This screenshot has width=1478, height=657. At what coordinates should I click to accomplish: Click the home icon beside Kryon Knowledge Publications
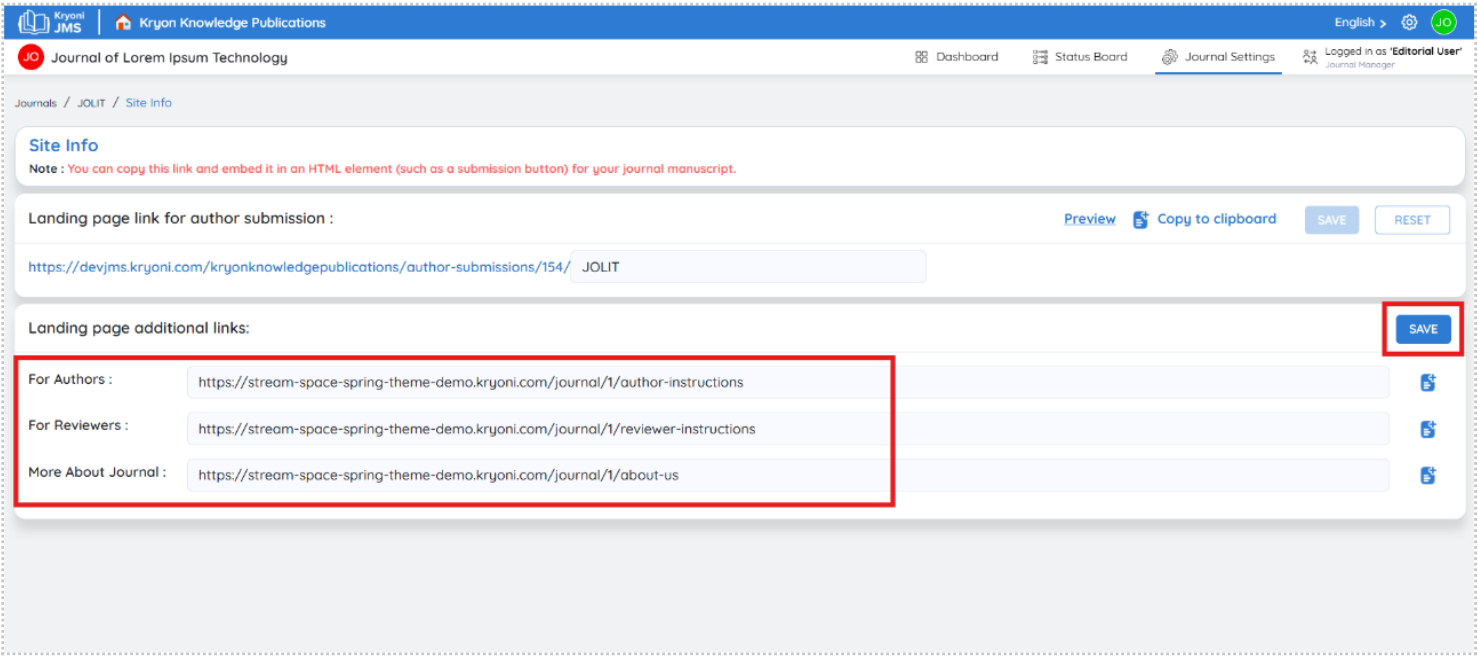(x=124, y=22)
